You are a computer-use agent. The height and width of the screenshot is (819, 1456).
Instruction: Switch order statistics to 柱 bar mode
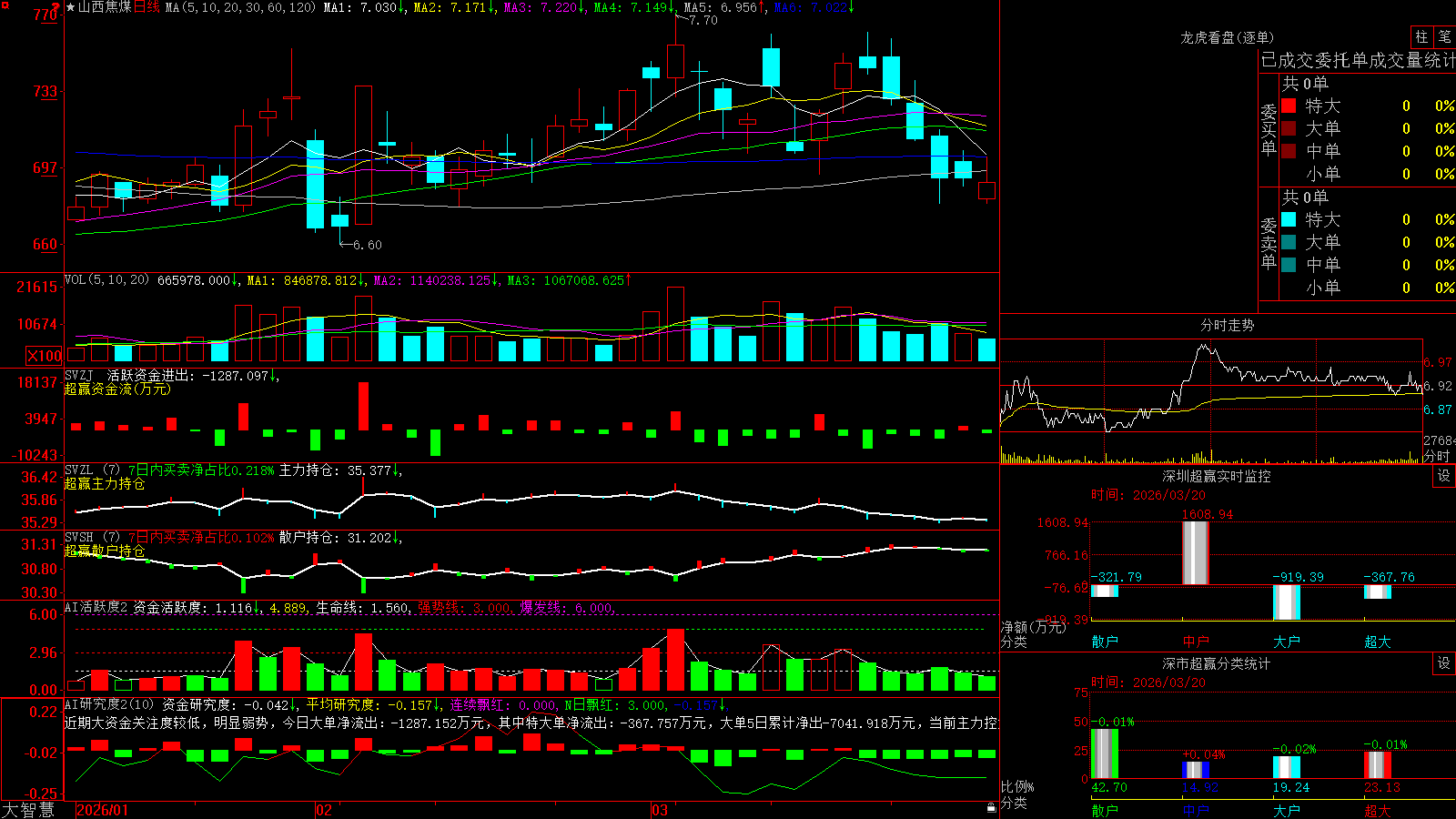1421,37
